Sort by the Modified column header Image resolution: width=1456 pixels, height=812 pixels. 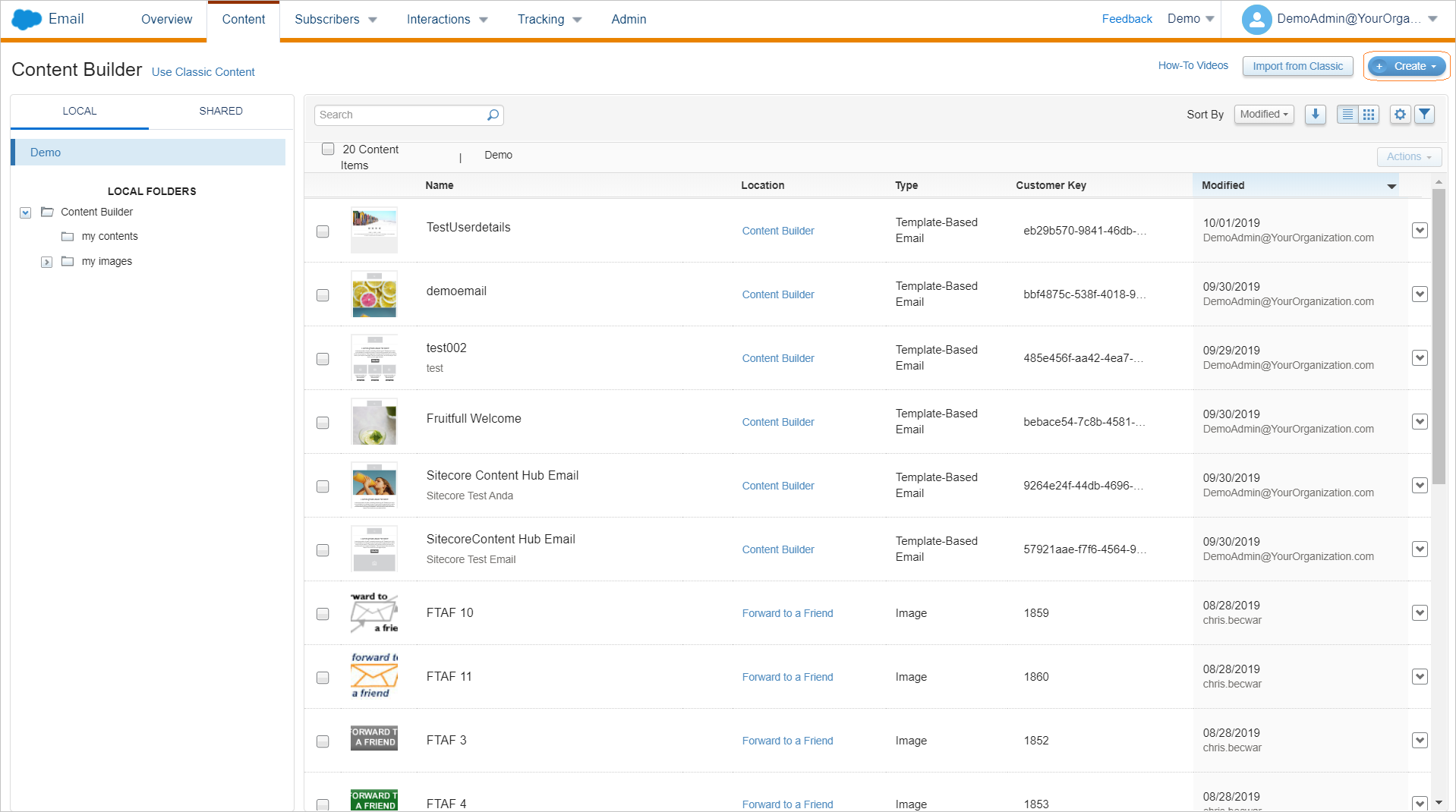tap(1295, 185)
